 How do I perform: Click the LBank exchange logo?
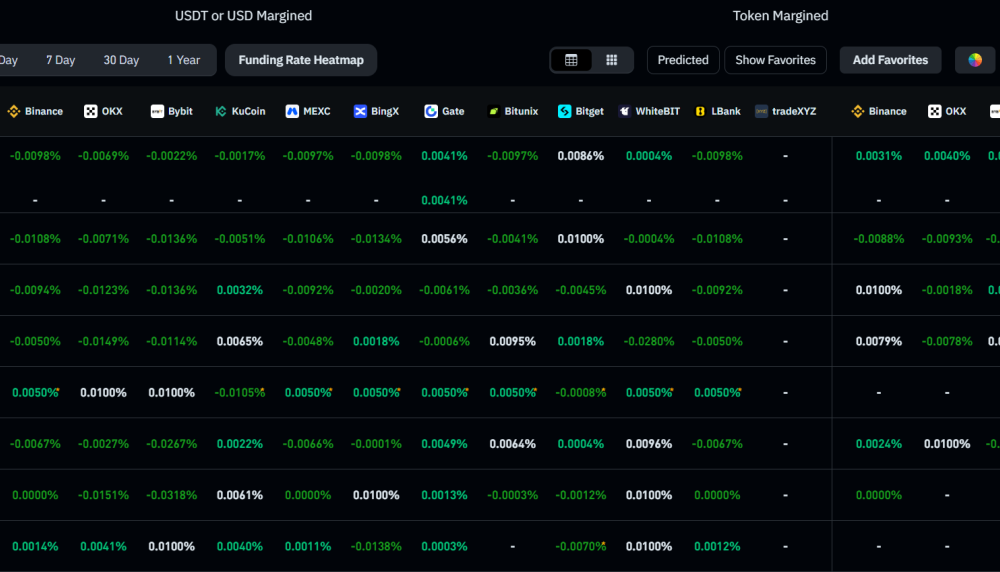click(x=701, y=111)
